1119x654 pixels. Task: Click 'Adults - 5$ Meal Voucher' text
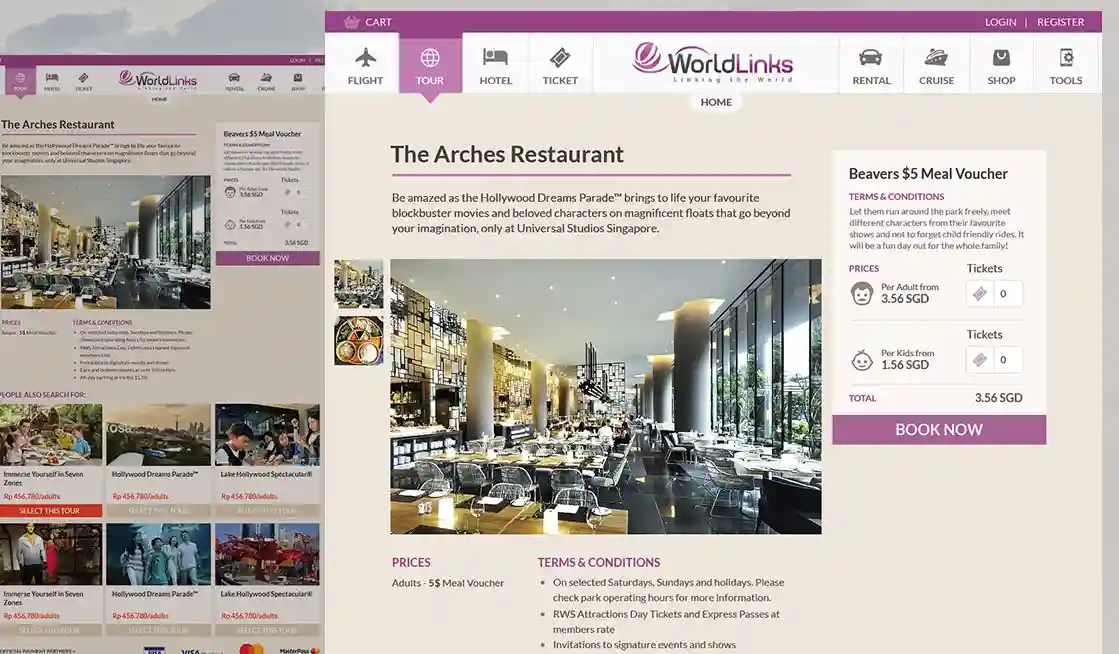[447, 583]
